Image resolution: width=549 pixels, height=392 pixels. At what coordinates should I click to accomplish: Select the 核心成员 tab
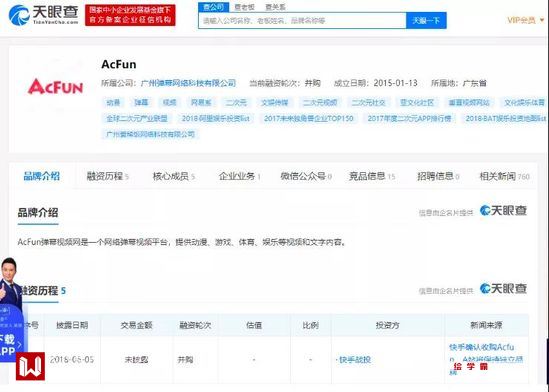174,176
